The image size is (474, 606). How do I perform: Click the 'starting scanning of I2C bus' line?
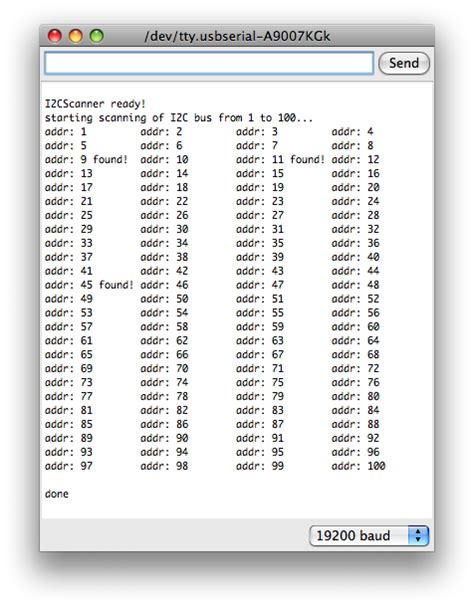179,118
